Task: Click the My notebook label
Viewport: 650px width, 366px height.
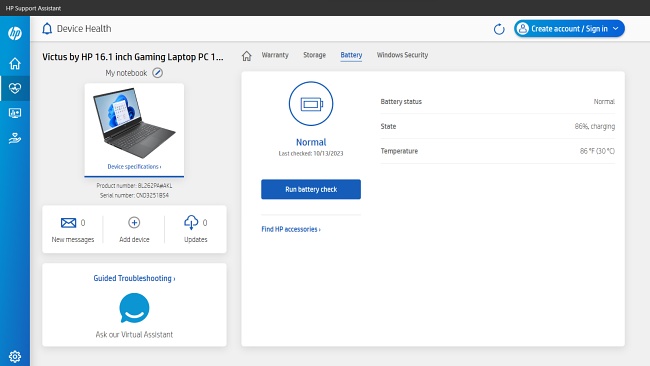Action: coord(126,73)
